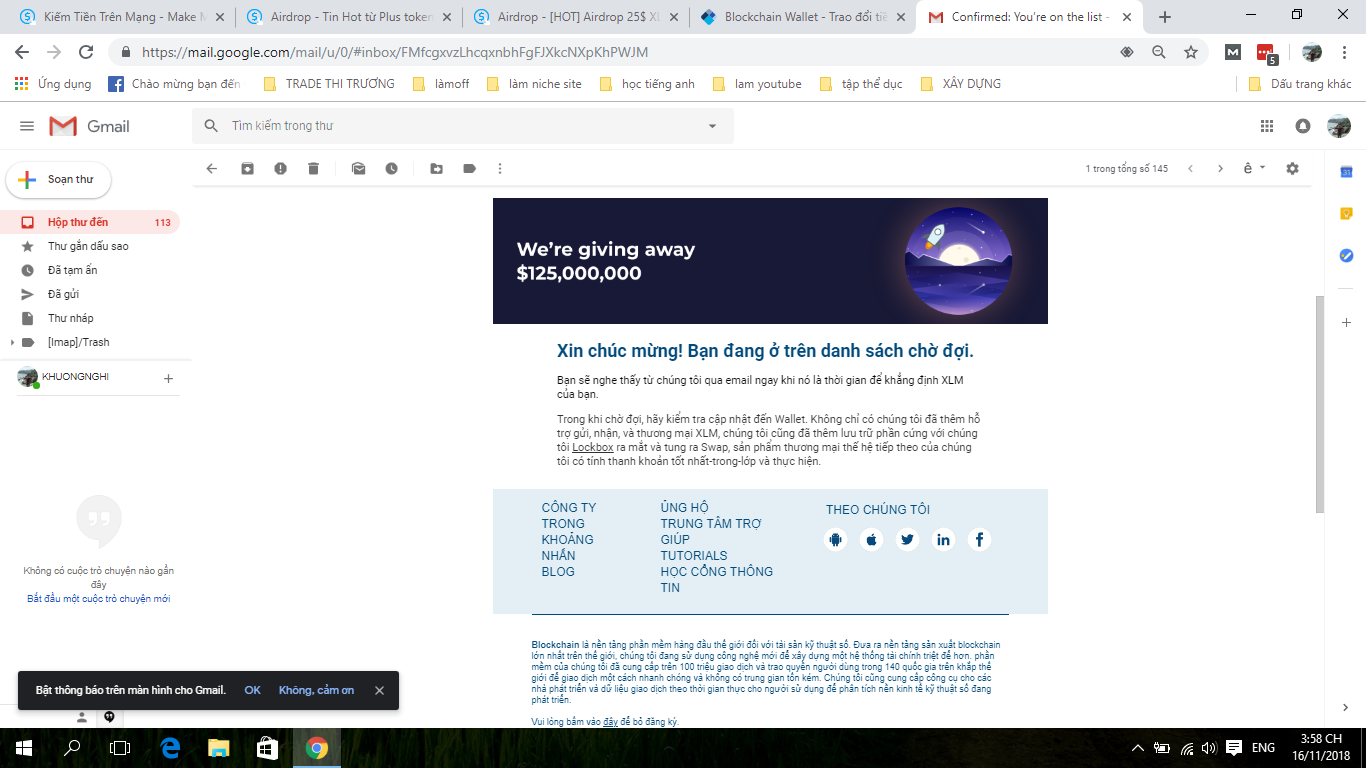Snooze this email with the clock icon

click(392, 169)
